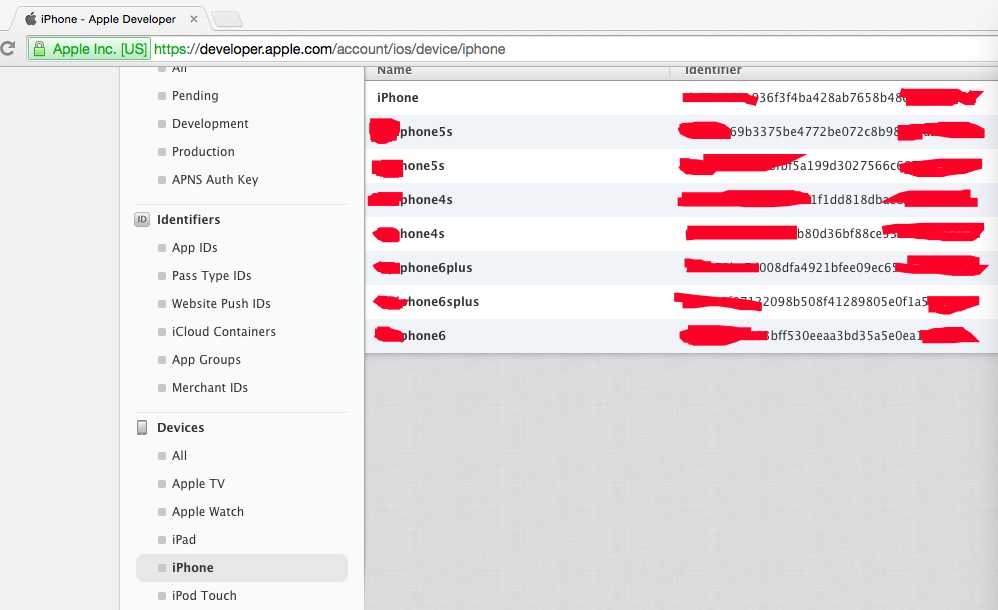Click the Apple Inc. [US] certificate label
This screenshot has height=610, width=998.
pyautogui.click(x=99, y=49)
